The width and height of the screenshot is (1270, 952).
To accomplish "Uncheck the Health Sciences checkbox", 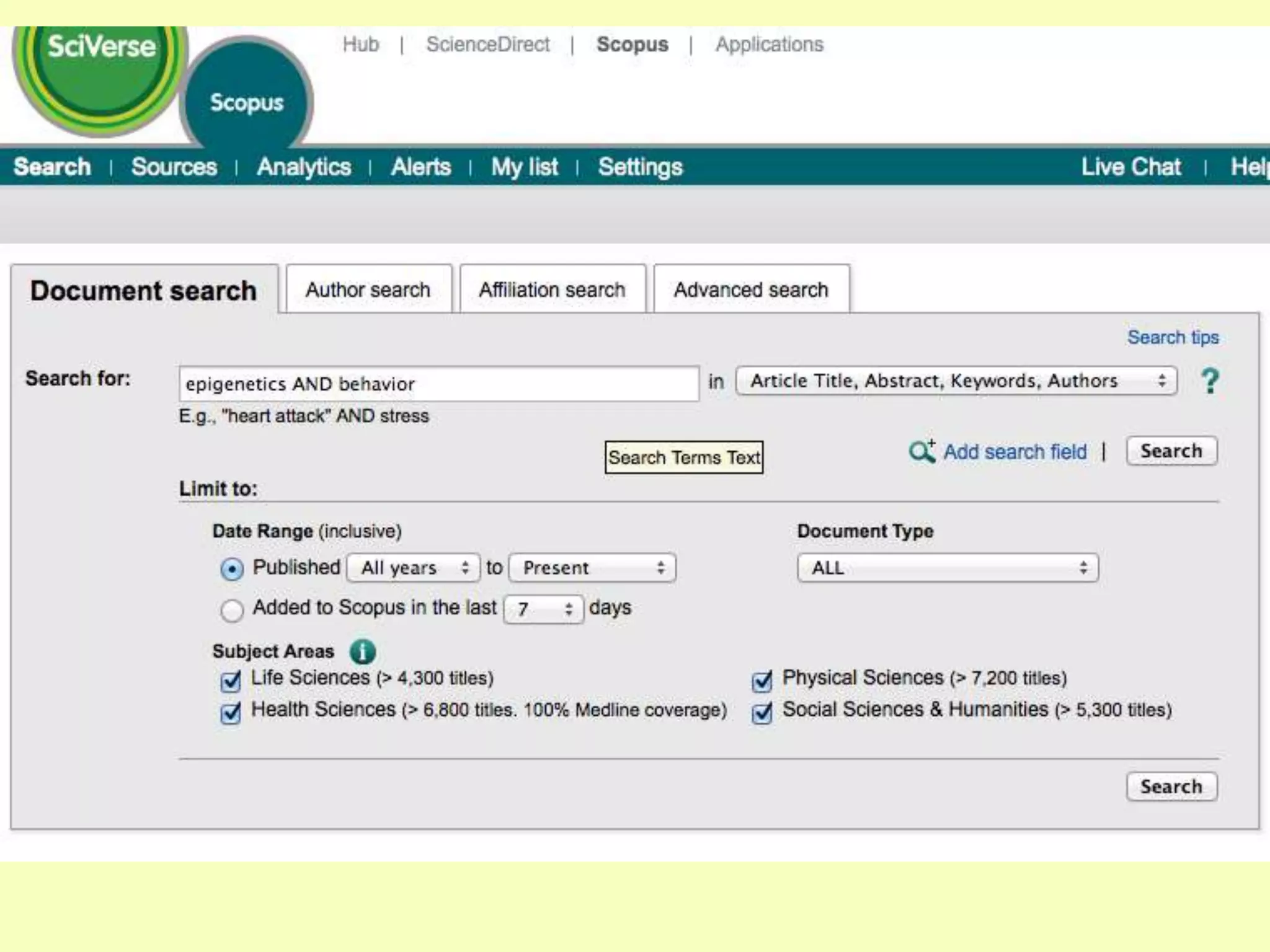I will tap(231, 713).
